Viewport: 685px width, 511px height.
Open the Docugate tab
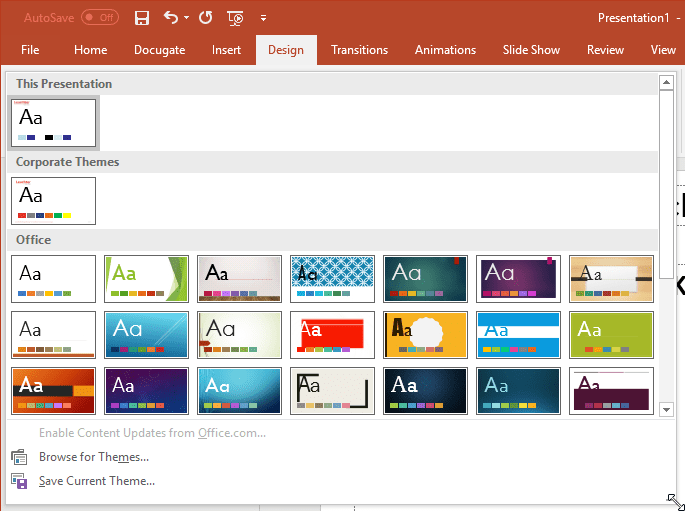pyautogui.click(x=159, y=50)
